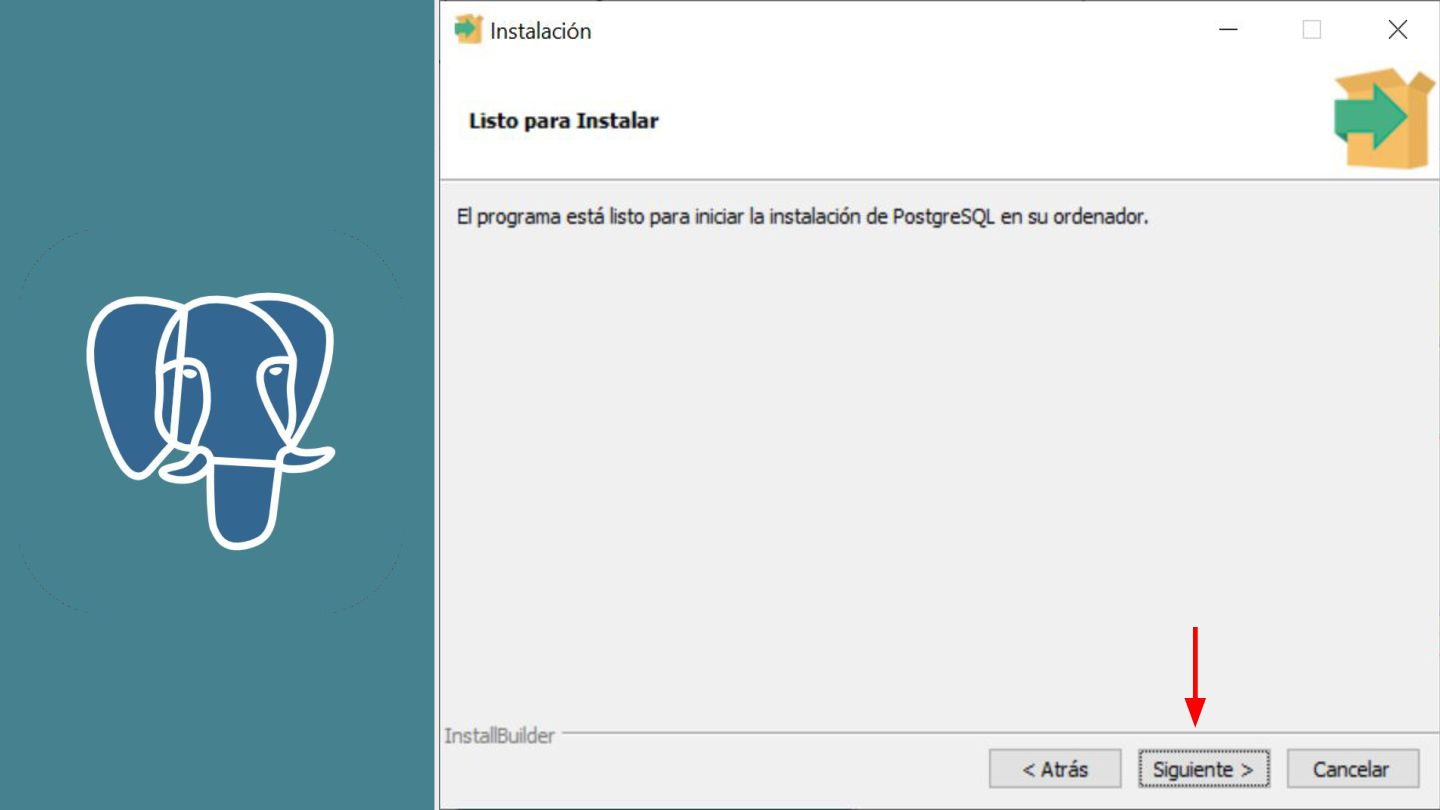1440x810 pixels.
Task: Click the word PostgreSQL in the message
Action: 944,217
